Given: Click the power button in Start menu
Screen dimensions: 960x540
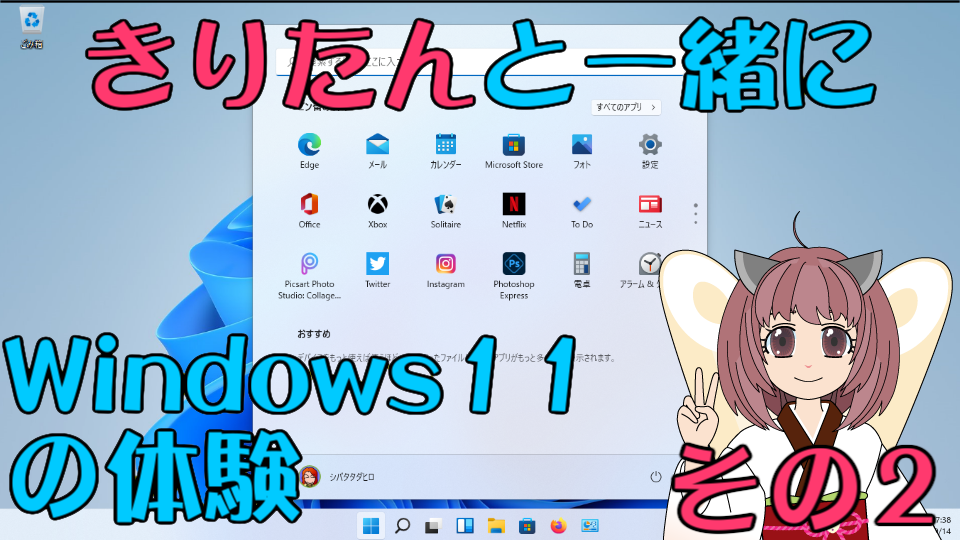Looking at the screenshot, I should 656,476.
